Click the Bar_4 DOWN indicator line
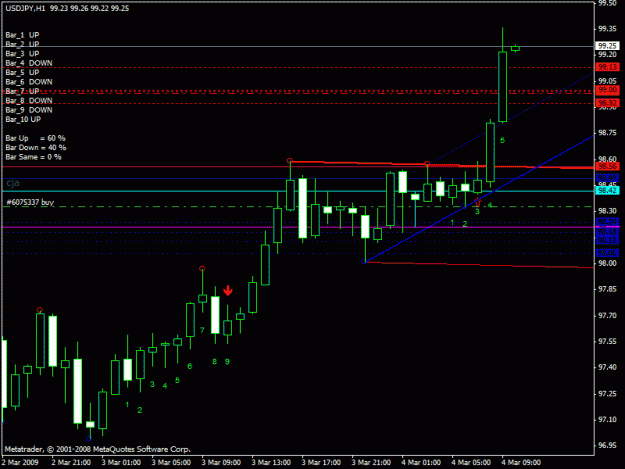This screenshot has width=625, height=469. tap(29, 63)
